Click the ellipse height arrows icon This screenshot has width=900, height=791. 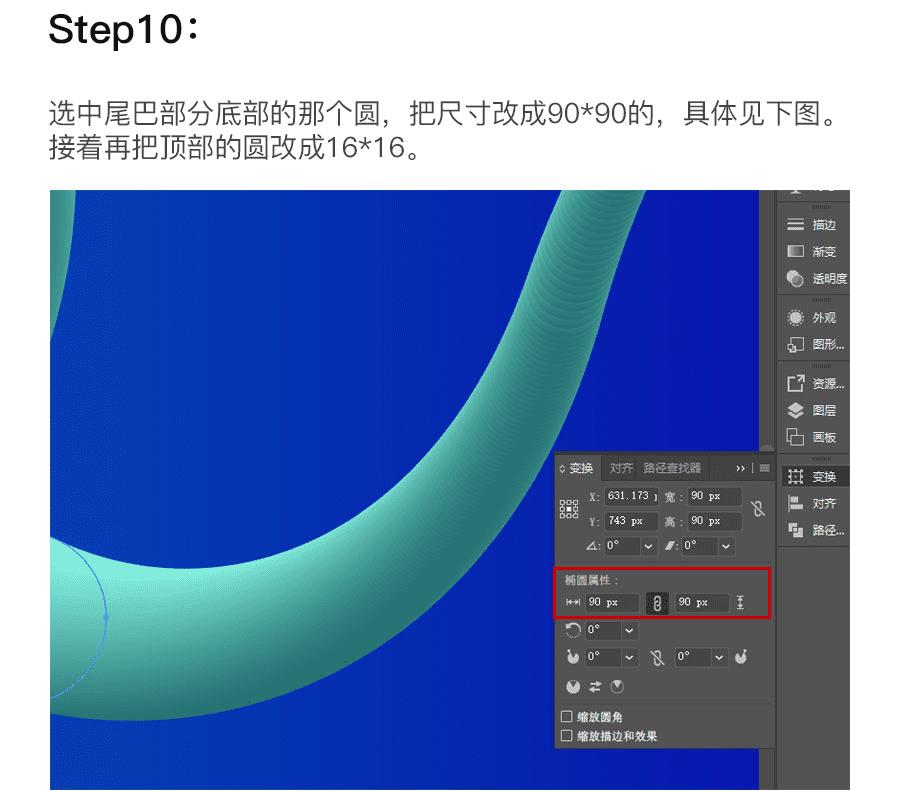[x=740, y=602]
